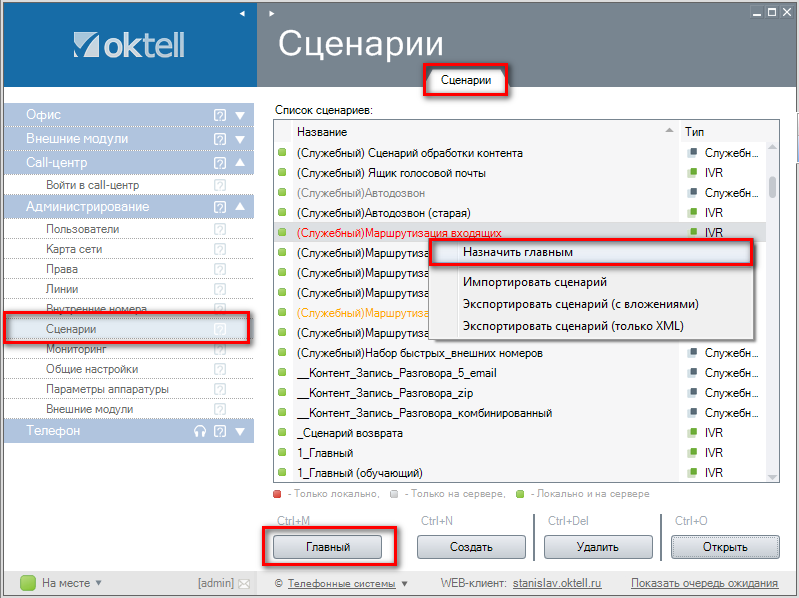
Task: Click green status icon by На месте
Action: (x=28, y=583)
